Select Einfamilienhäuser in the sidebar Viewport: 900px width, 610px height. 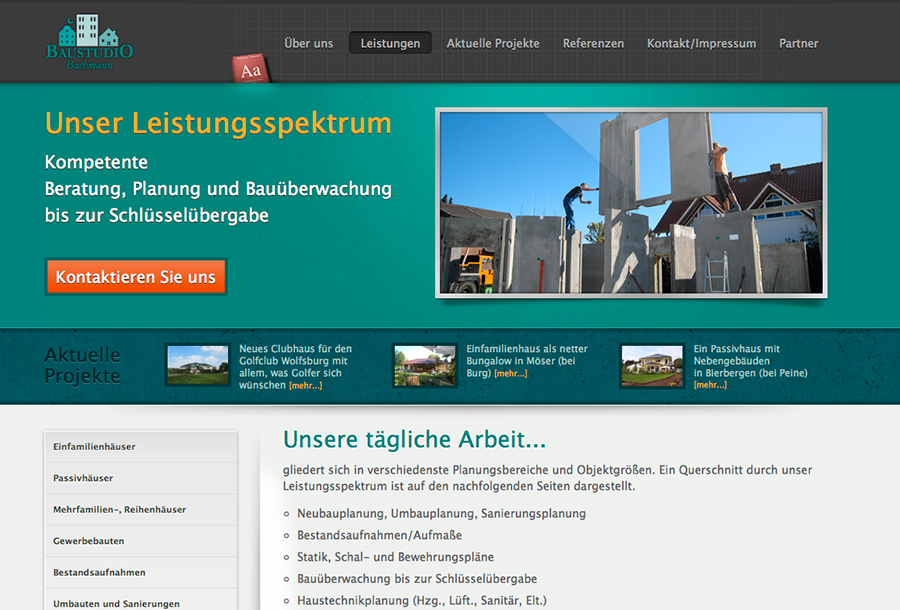(x=140, y=447)
